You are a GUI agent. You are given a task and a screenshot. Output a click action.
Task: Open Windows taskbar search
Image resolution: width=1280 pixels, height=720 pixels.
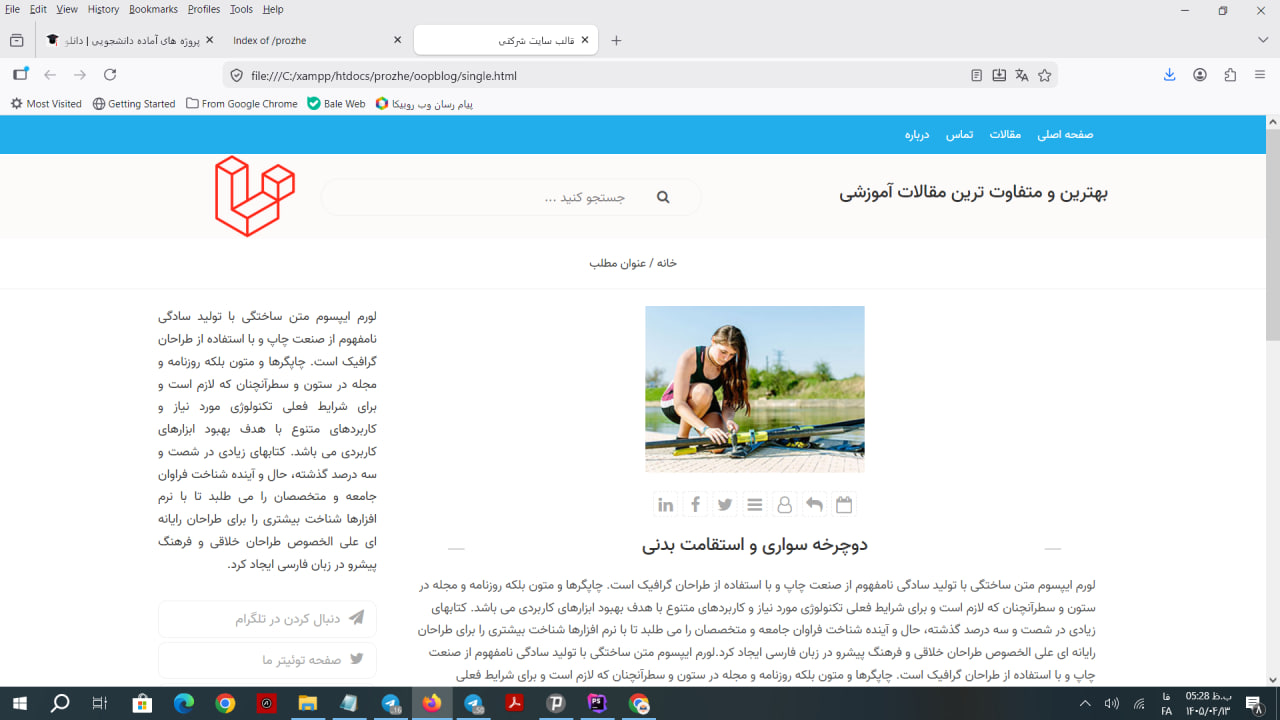[x=60, y=704]
